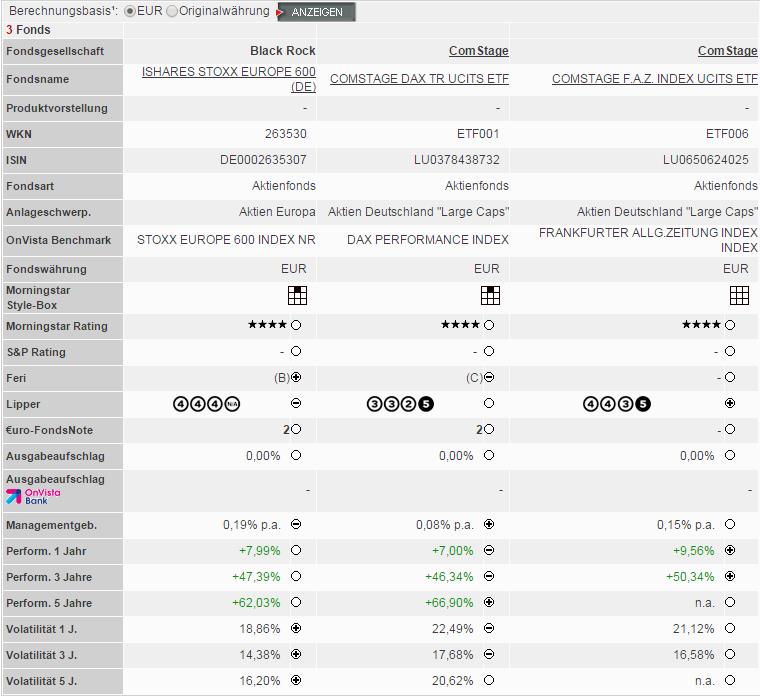Click Lipper plus indicator for F.A.Z. fund
Viewport: 760px width, 700px height.
(x=730, y=403)
